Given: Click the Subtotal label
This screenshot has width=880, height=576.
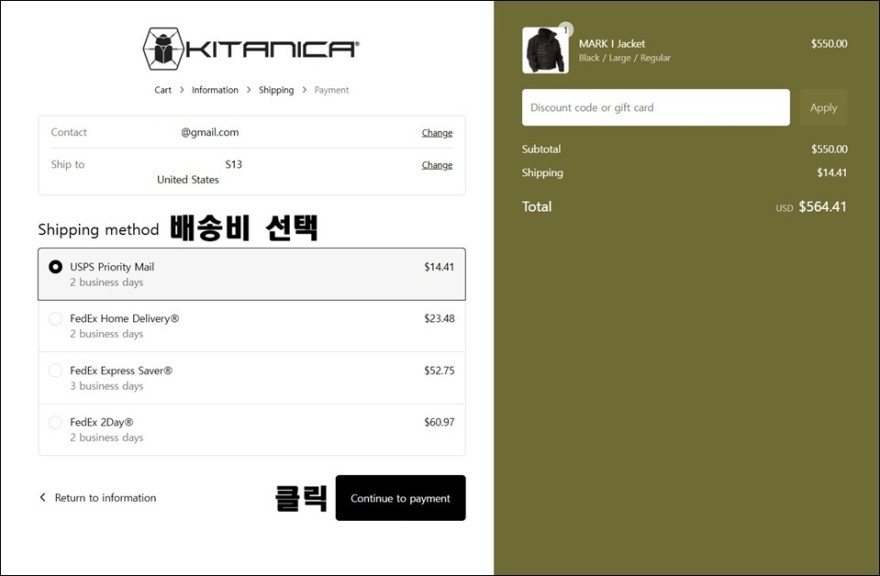Looking at the screenshot, I should click(541, 149).
